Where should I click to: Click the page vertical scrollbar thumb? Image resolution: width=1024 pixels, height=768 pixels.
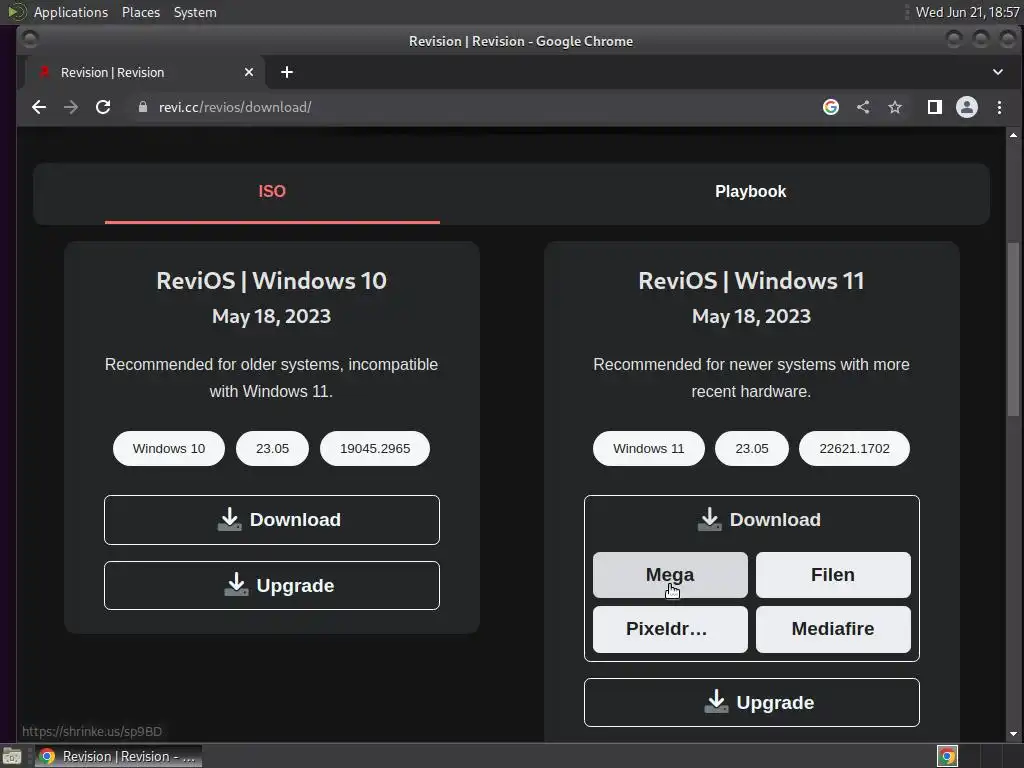pyautogui.click(x=1013, y=329)
